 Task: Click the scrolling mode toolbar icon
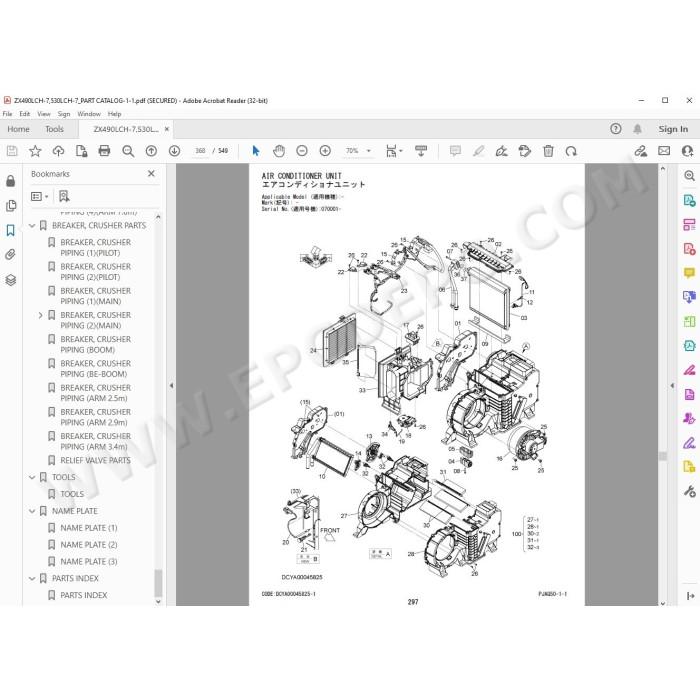[x=421, y=151]
